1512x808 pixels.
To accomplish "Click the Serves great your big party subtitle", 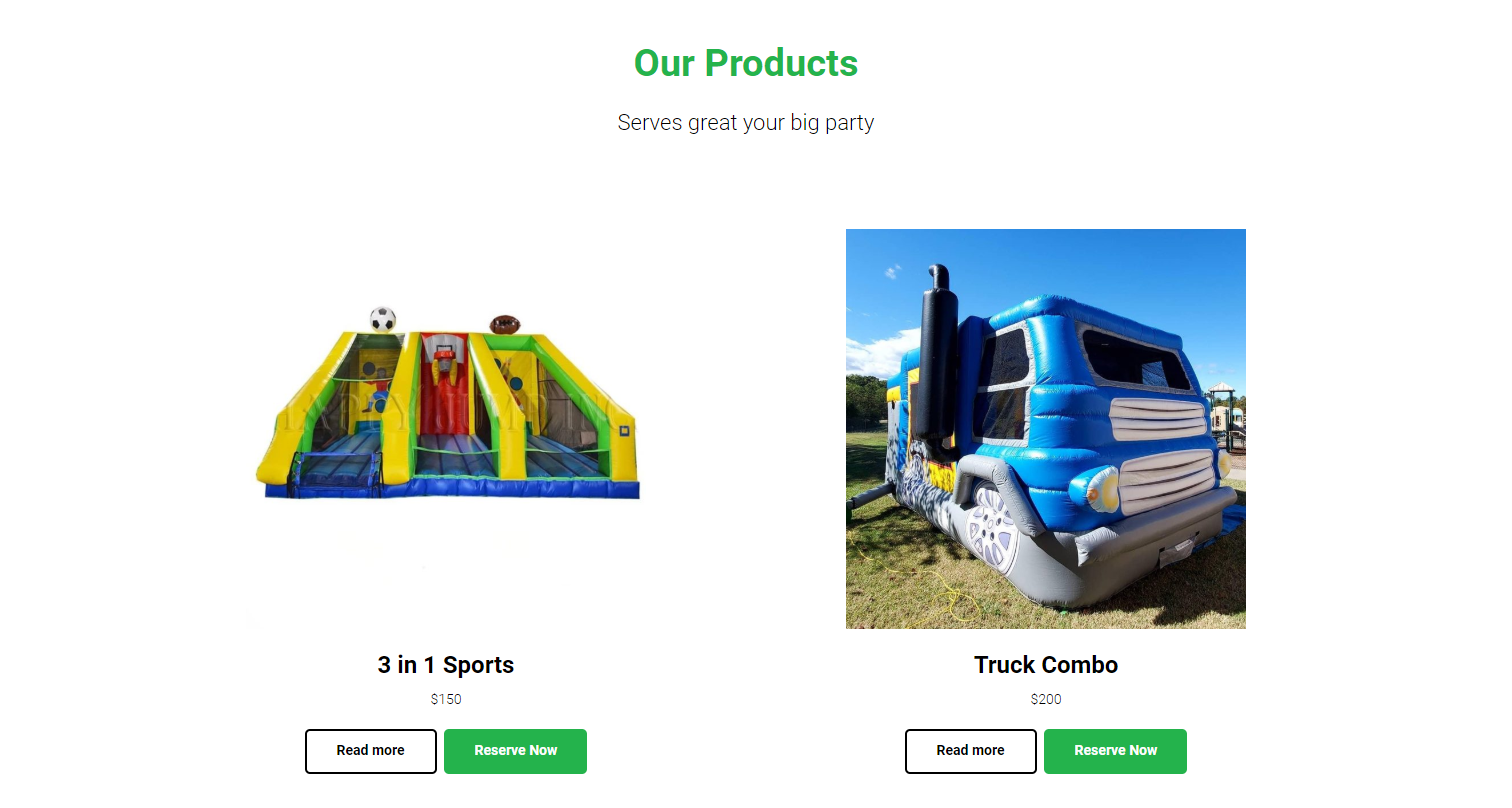I will (x=746, y=123).
